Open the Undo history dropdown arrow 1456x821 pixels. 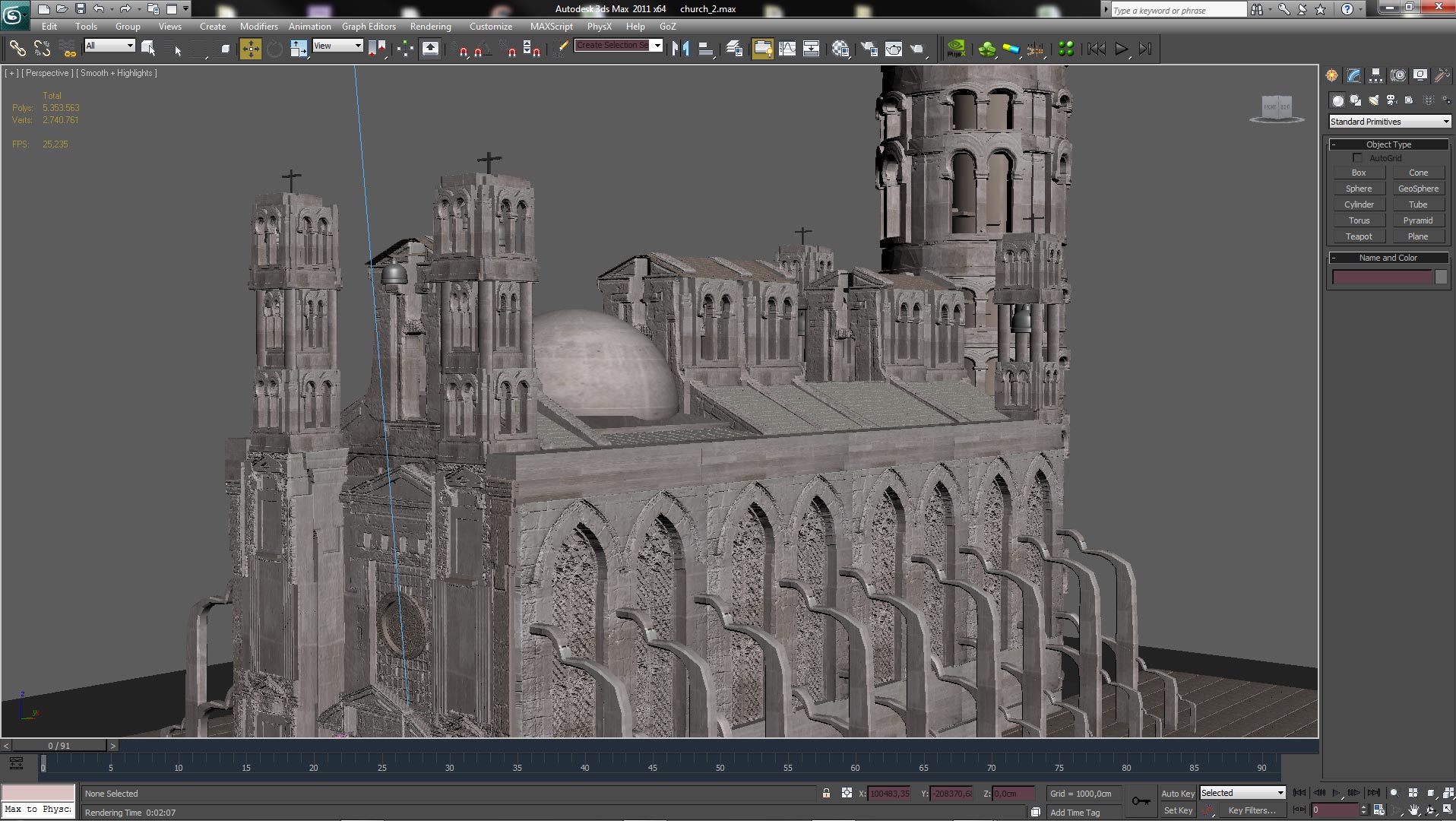click(112, 9)
